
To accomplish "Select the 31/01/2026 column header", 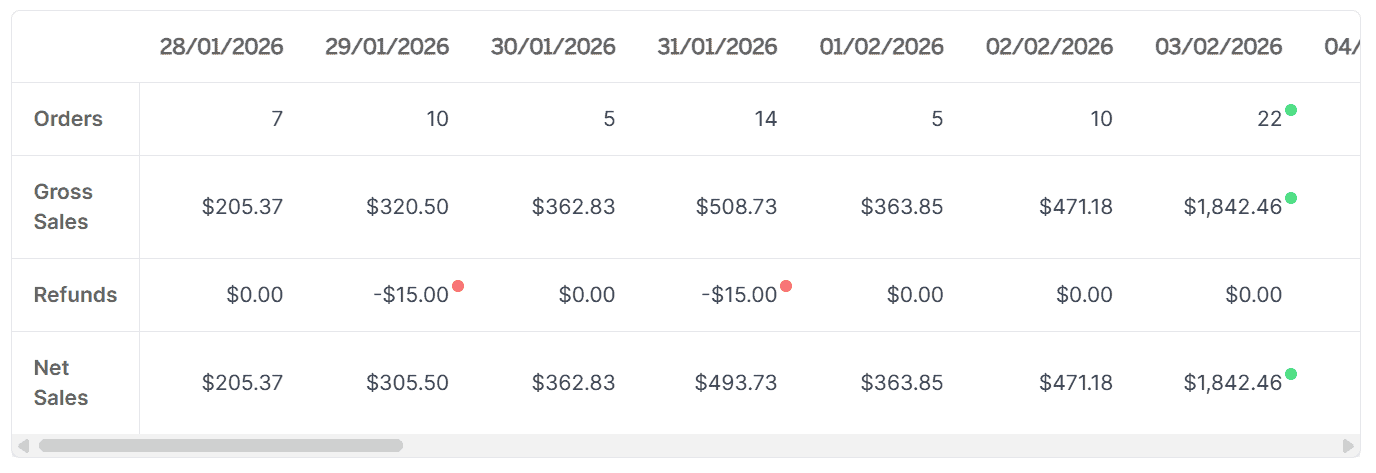I will coord(717,47).
